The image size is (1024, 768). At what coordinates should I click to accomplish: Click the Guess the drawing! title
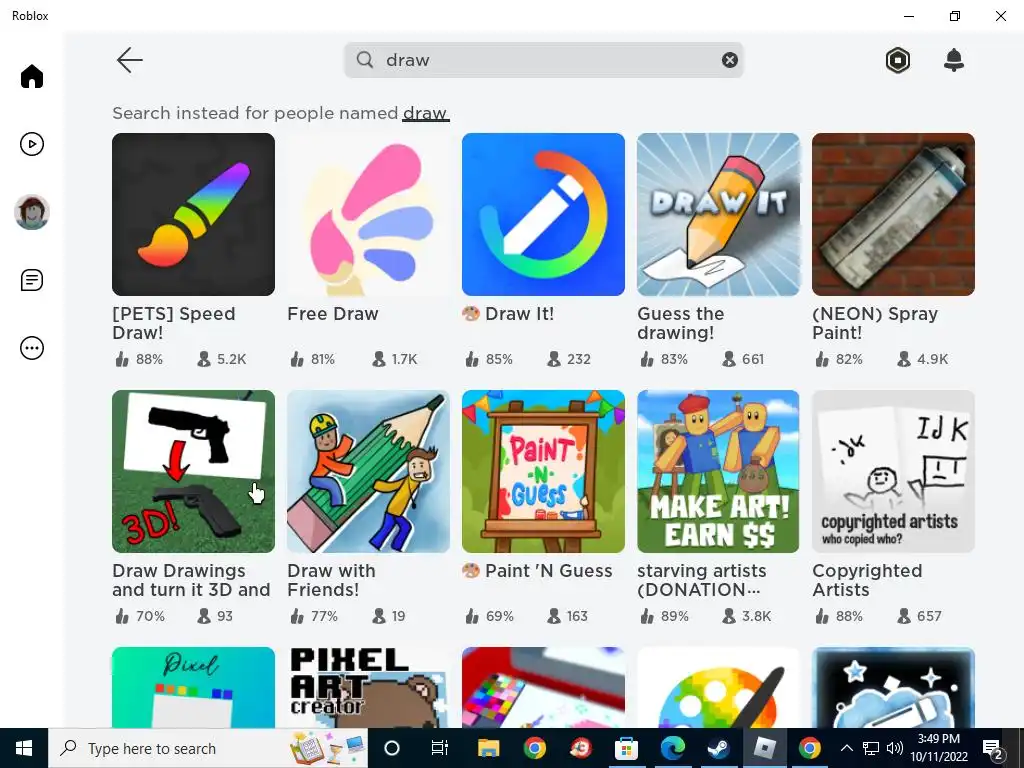click(680, 323)
